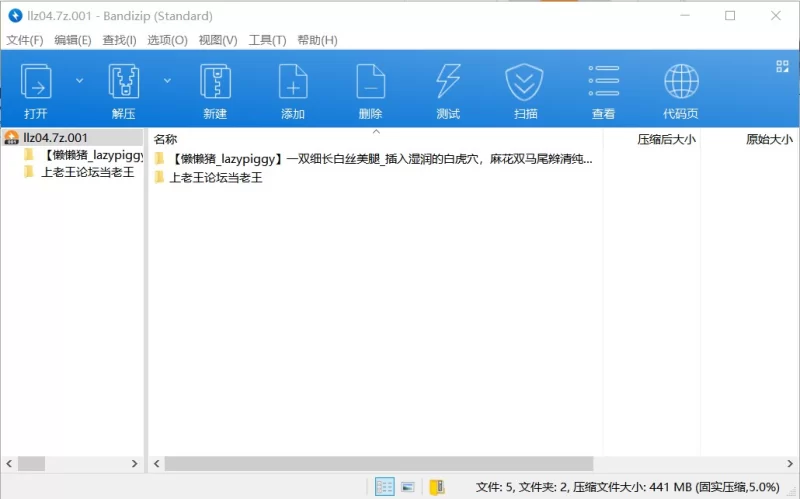Open the 编辑(E) menu
The width and height of the screenshot is (800, 499).
tap(73, 40)
